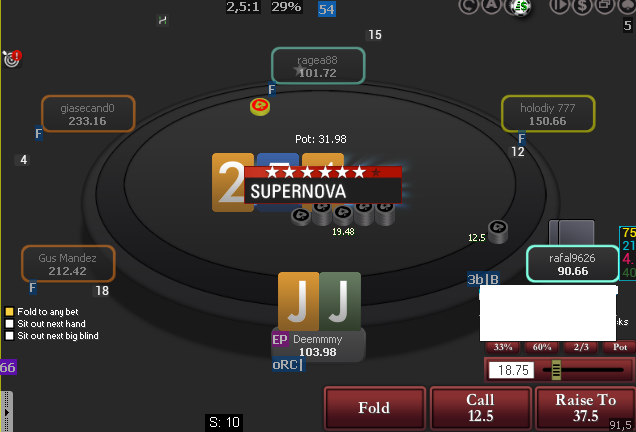Click the spade icon at top right edge
636x432 pixels.
click(x=627, y=6)
